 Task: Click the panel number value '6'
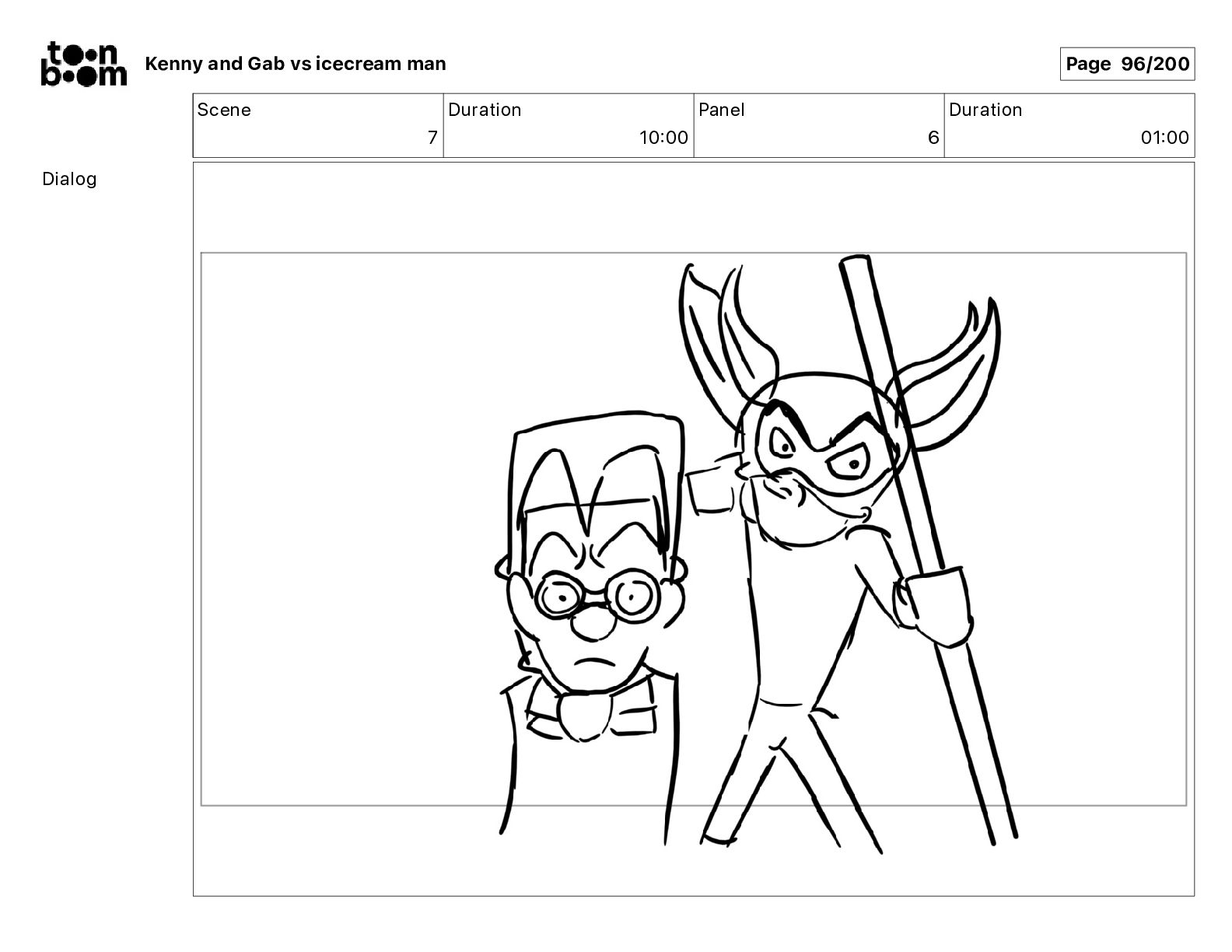[x=933, y=138]
